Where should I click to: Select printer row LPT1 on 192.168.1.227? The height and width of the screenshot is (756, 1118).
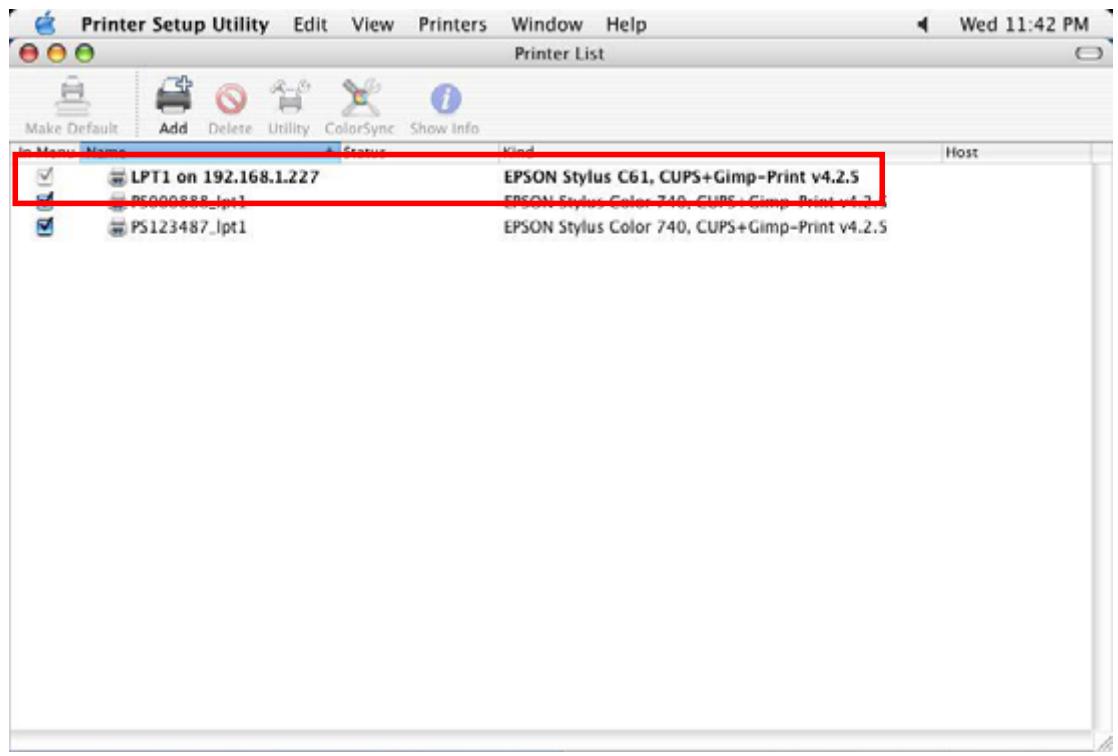coord(550,177)
